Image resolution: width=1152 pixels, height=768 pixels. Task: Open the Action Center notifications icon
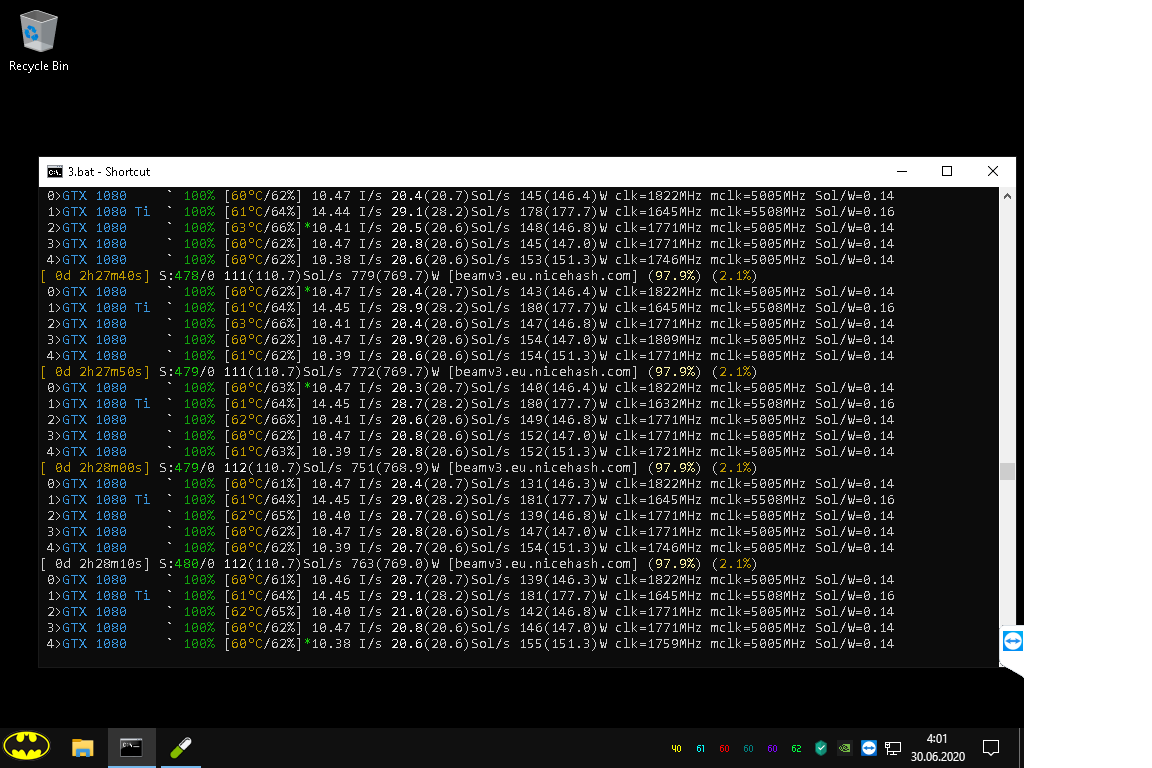(x=990, y=748)
